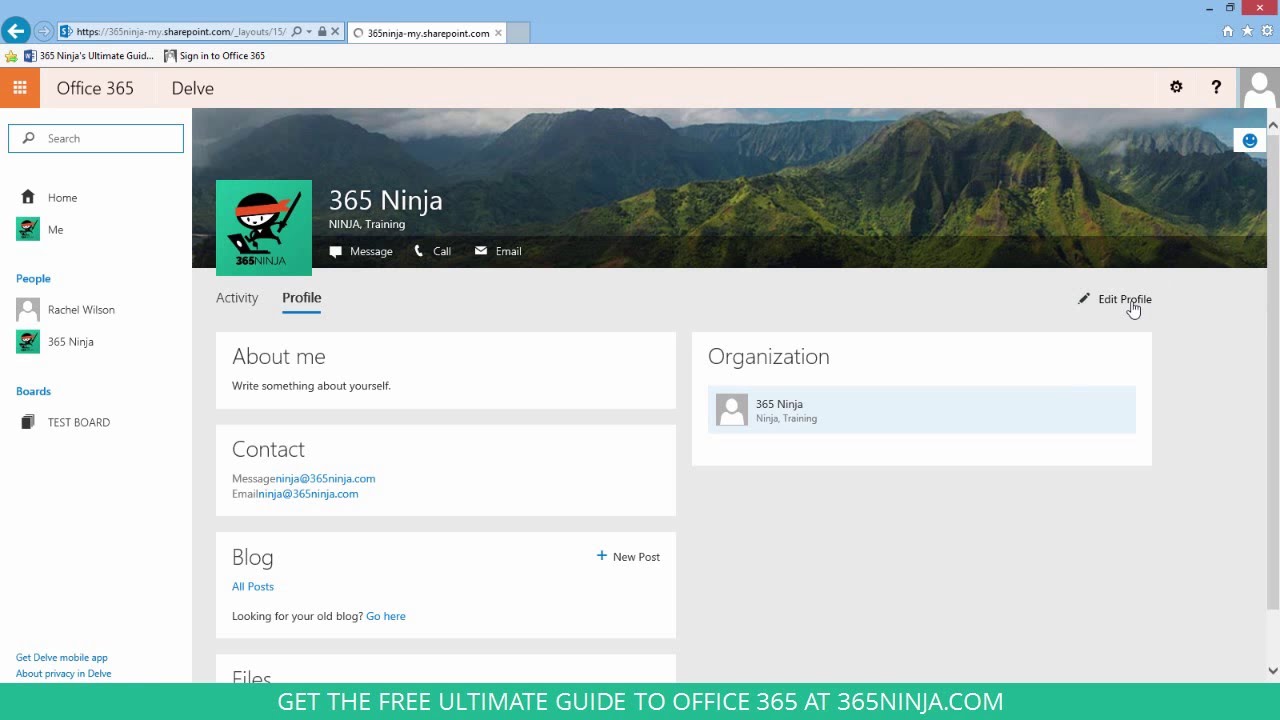Click the Email ninja@365ninja.com address
The height and width of the screenshot is (720, 1280).
tap(308, 493)
